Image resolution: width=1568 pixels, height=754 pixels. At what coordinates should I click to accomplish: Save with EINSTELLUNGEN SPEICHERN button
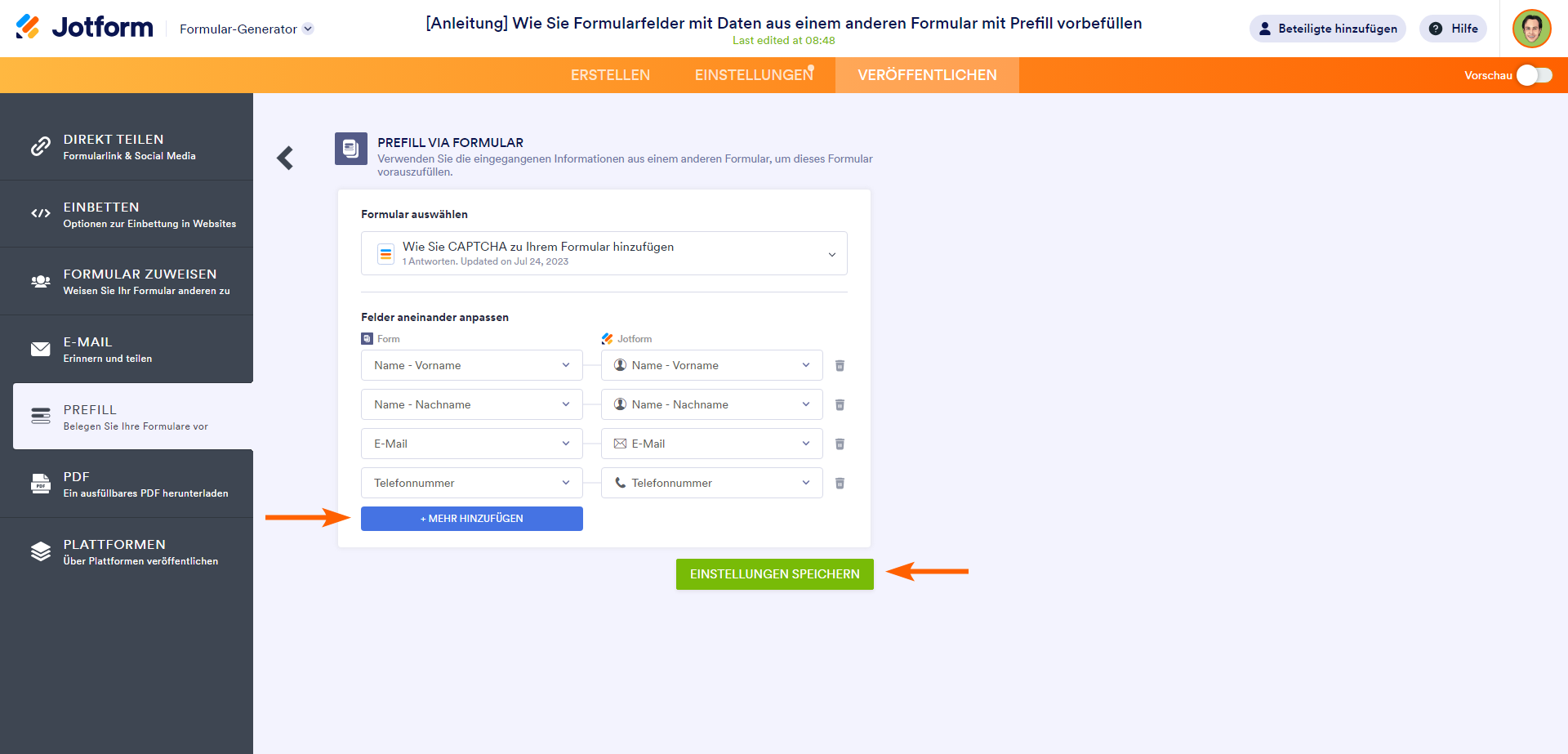pyautogui.click(x=774, y=574)
